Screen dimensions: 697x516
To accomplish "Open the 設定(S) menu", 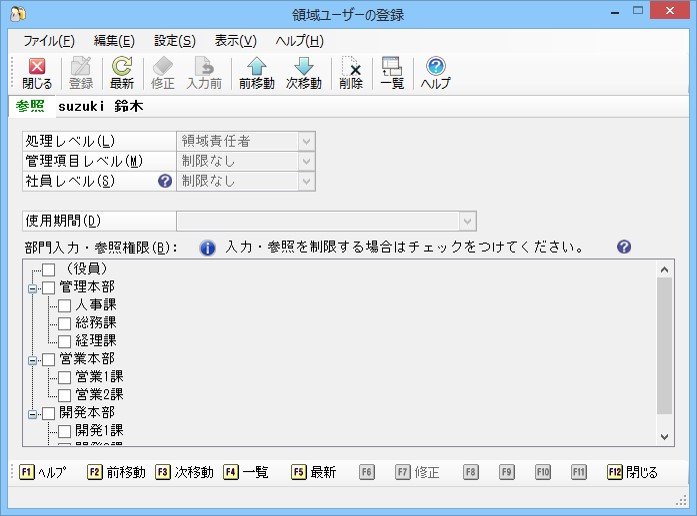I will point(175,41).
